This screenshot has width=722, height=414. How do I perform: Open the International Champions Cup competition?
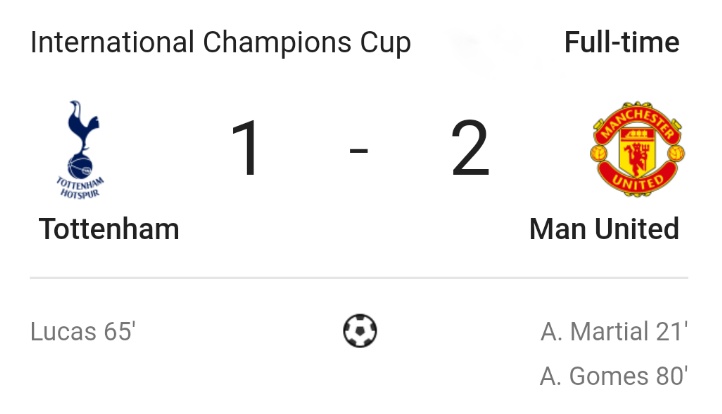pos(220,43)
